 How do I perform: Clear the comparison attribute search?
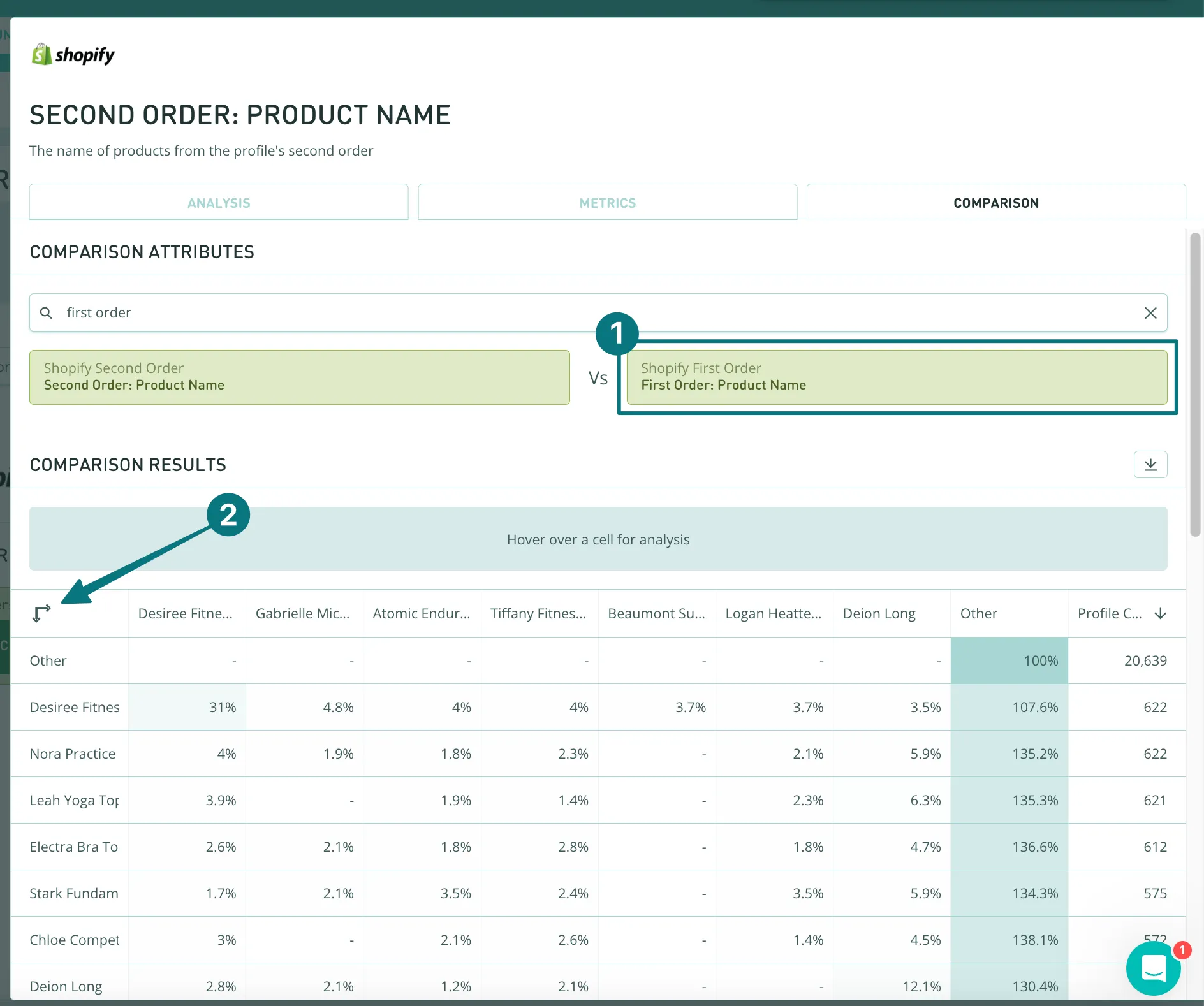[1150, 312]
